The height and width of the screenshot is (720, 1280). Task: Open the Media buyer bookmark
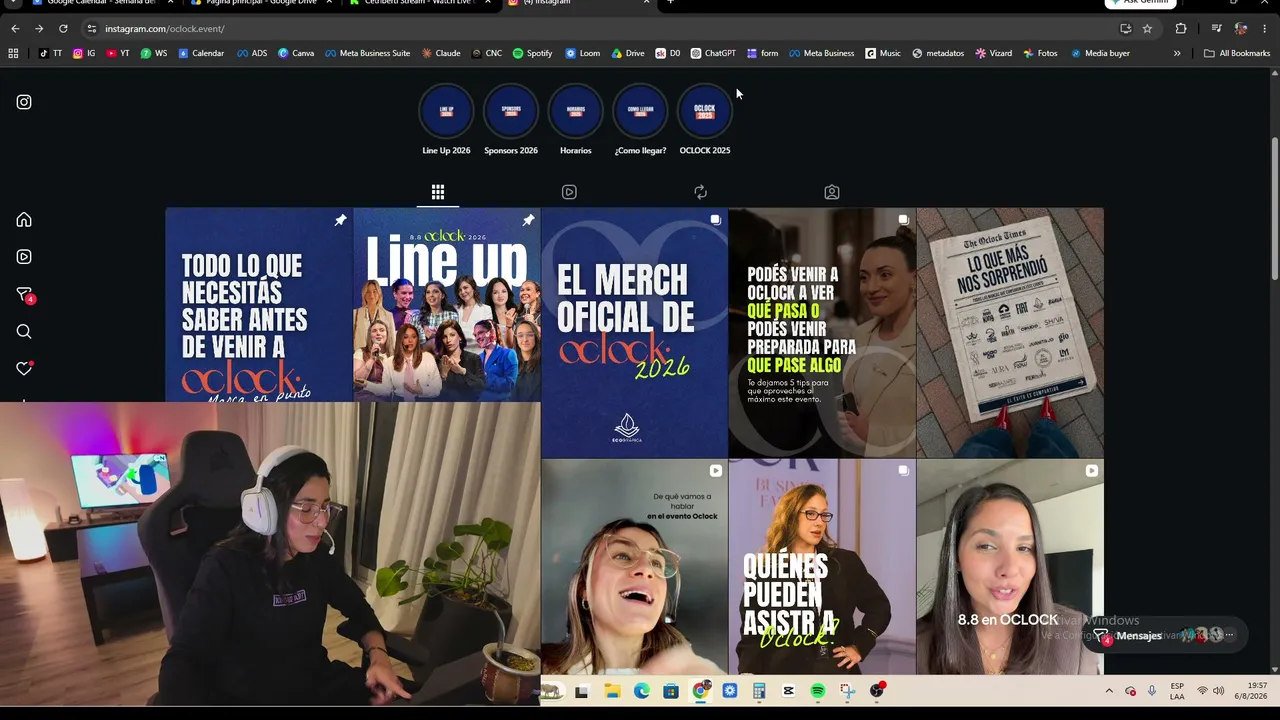pyautogui.click(x=1100, y=53)
